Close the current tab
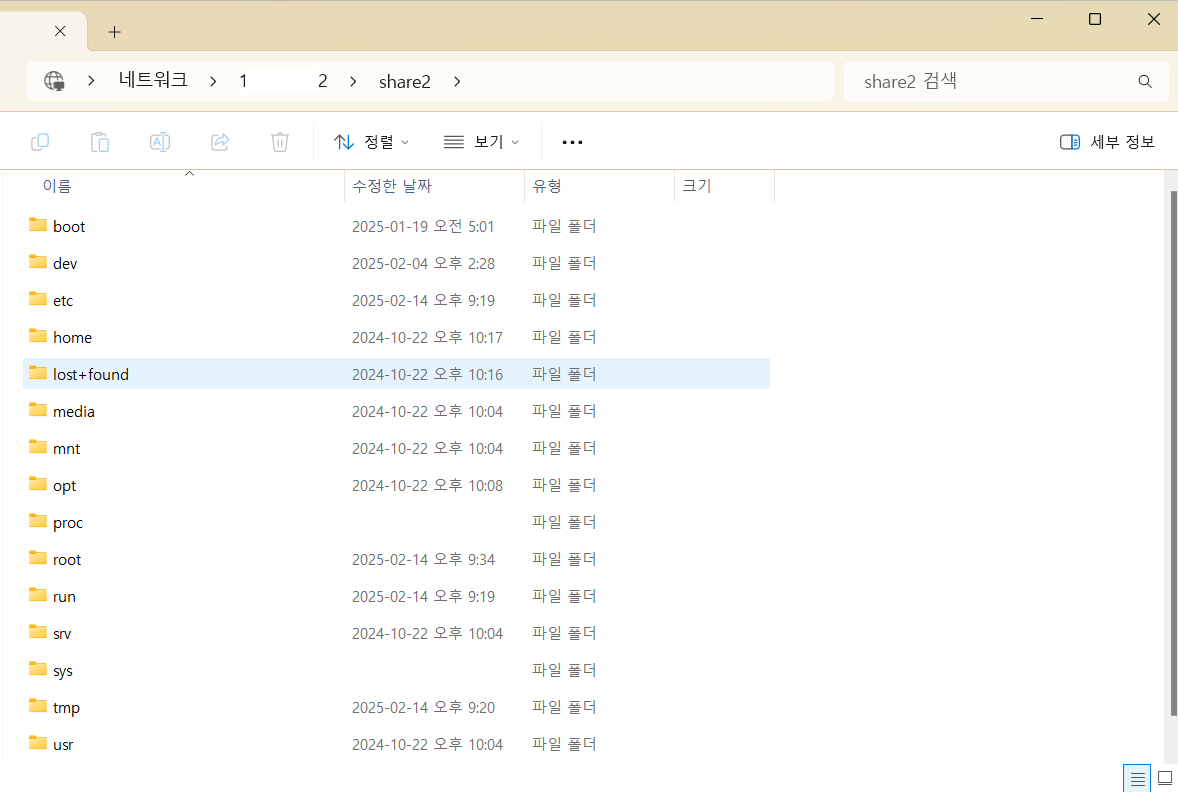 [x=60, y=31]
